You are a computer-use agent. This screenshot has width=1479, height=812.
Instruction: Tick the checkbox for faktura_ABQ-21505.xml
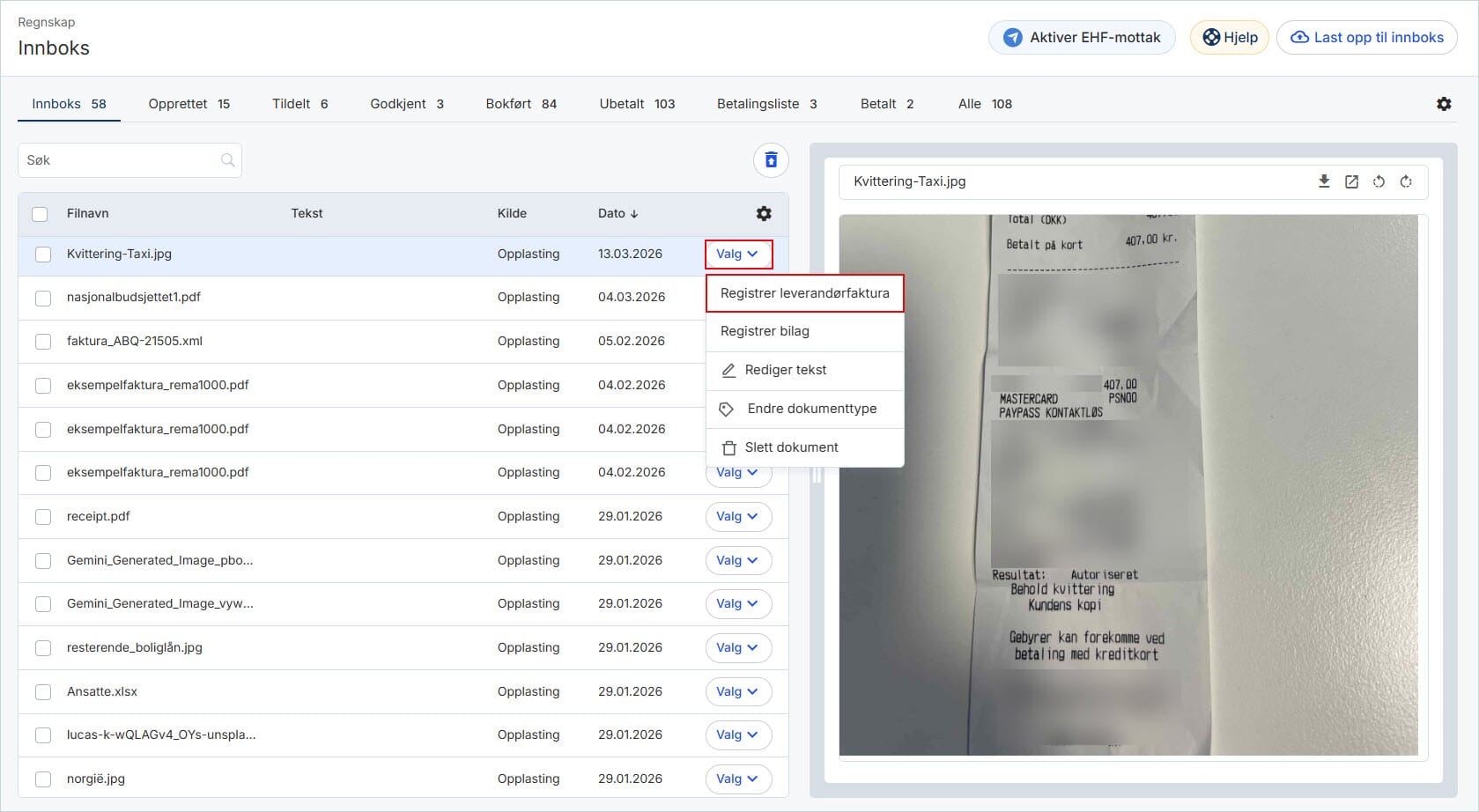click(43, 342)
